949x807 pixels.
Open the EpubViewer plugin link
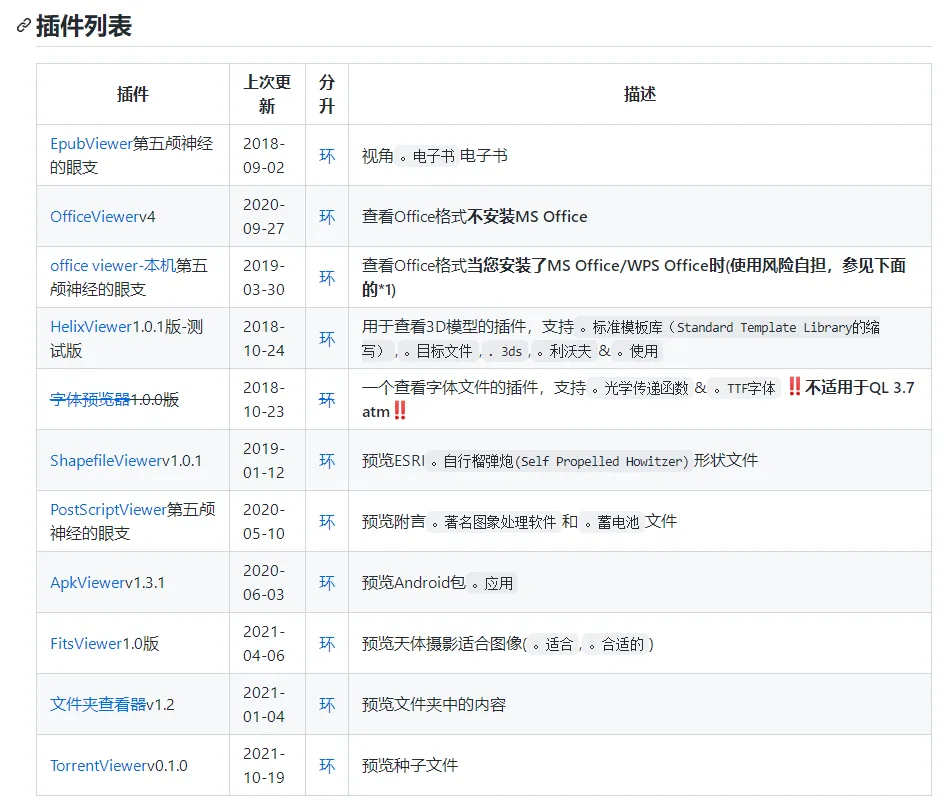91,143
